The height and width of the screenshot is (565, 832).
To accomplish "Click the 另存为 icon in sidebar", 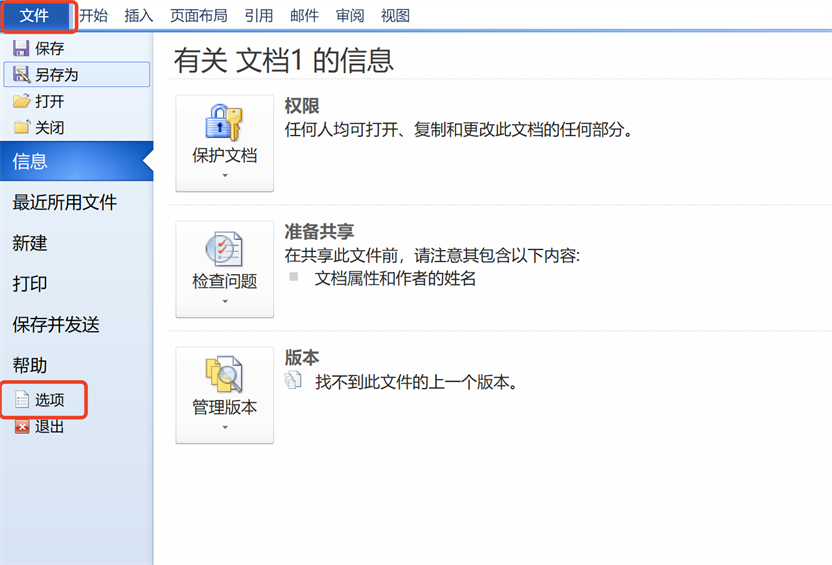I will point(21,74).
